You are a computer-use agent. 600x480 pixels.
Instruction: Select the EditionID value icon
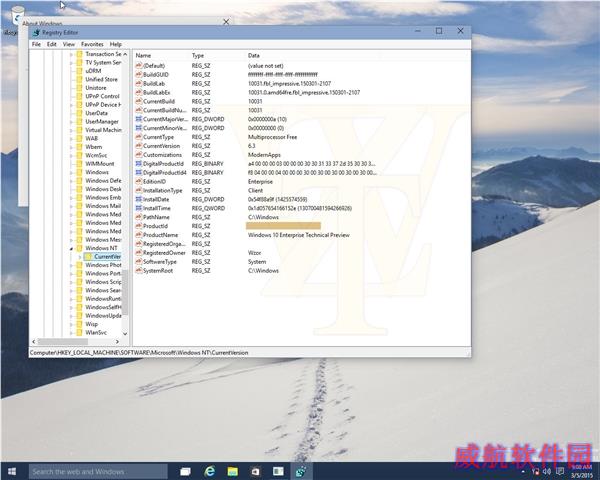tap(139, 181)
